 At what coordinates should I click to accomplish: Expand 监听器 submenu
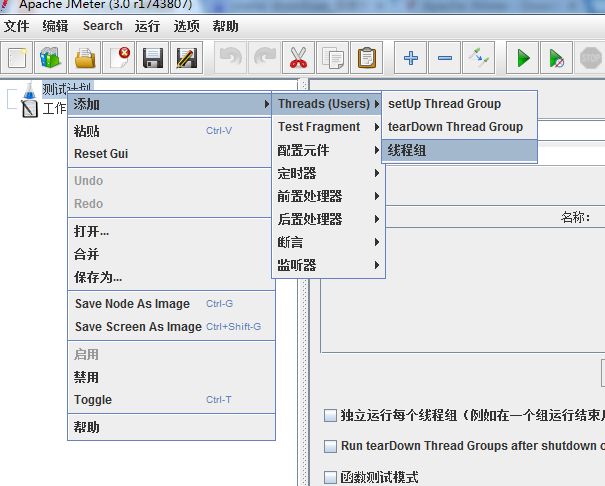[328, 265]
